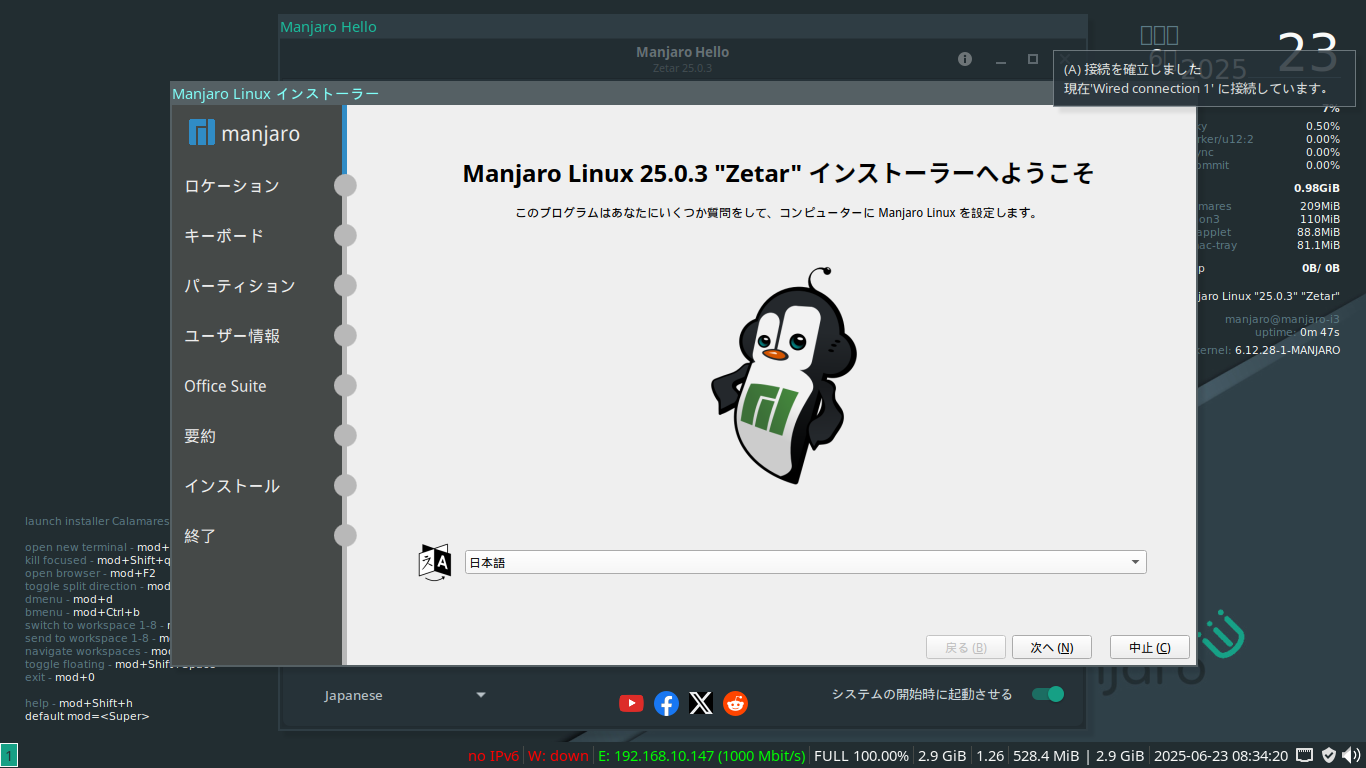Click the 1.26 load average status entry
This screenshot has height=768, width=1366.
click(x=990, y=756)
